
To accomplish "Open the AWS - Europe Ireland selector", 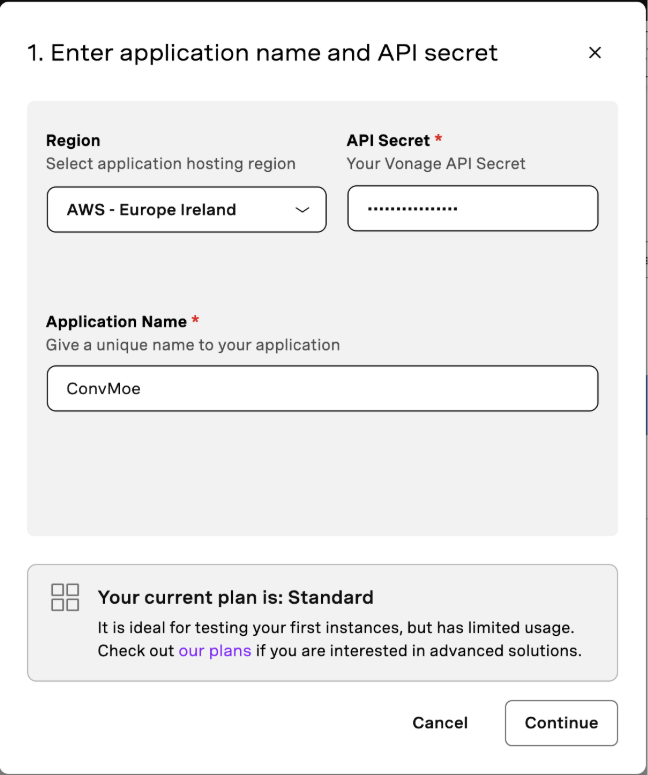I will [x=187, y=210].
